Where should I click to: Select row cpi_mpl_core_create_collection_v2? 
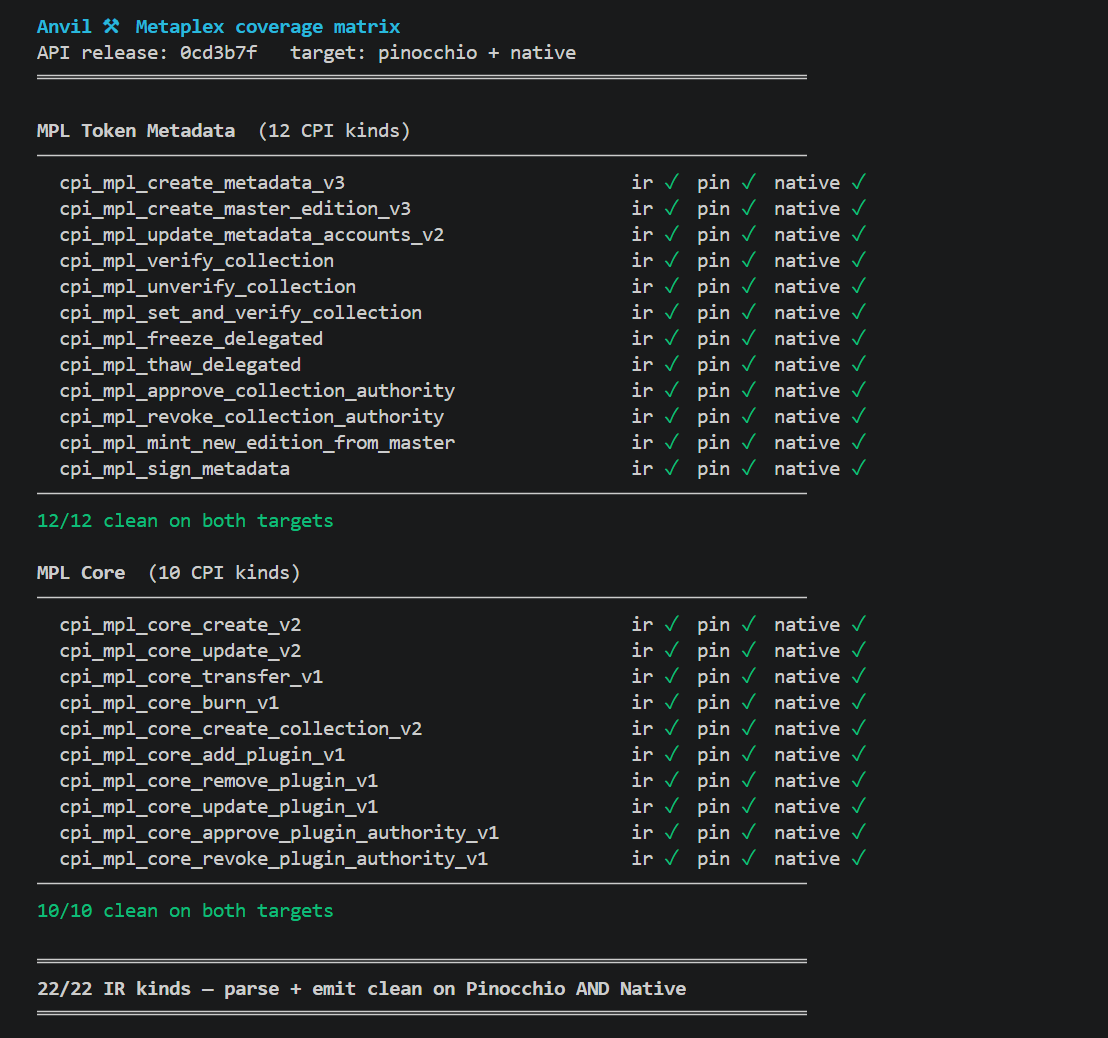pyautogui.click(x=463, y=729)
